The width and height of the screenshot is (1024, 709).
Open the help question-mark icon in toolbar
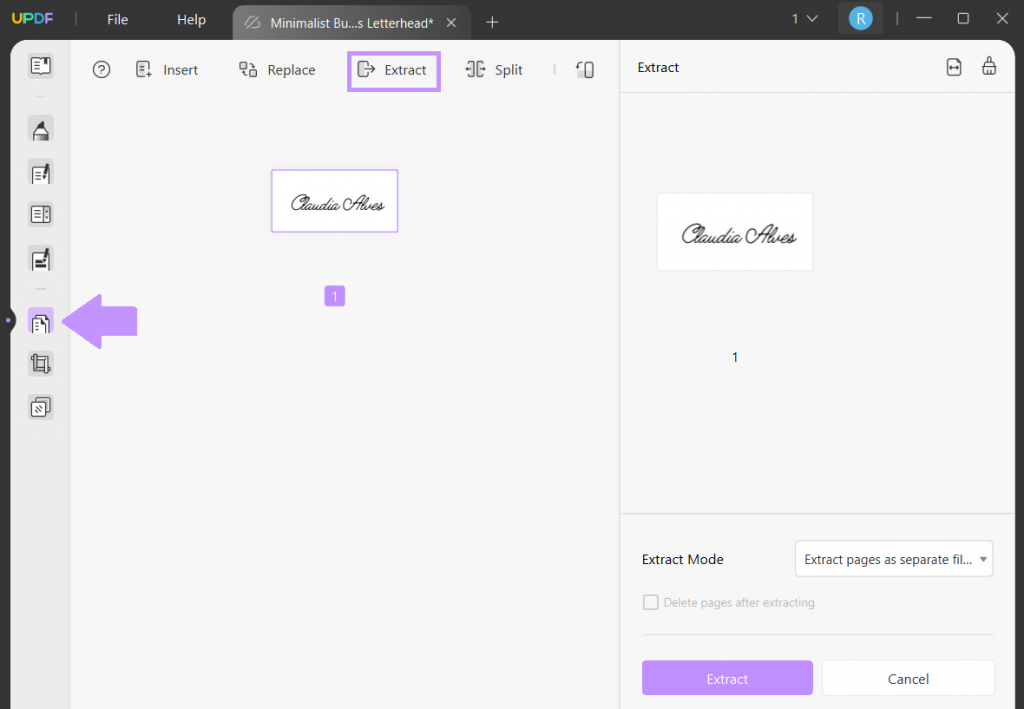[x=101, y=69]
